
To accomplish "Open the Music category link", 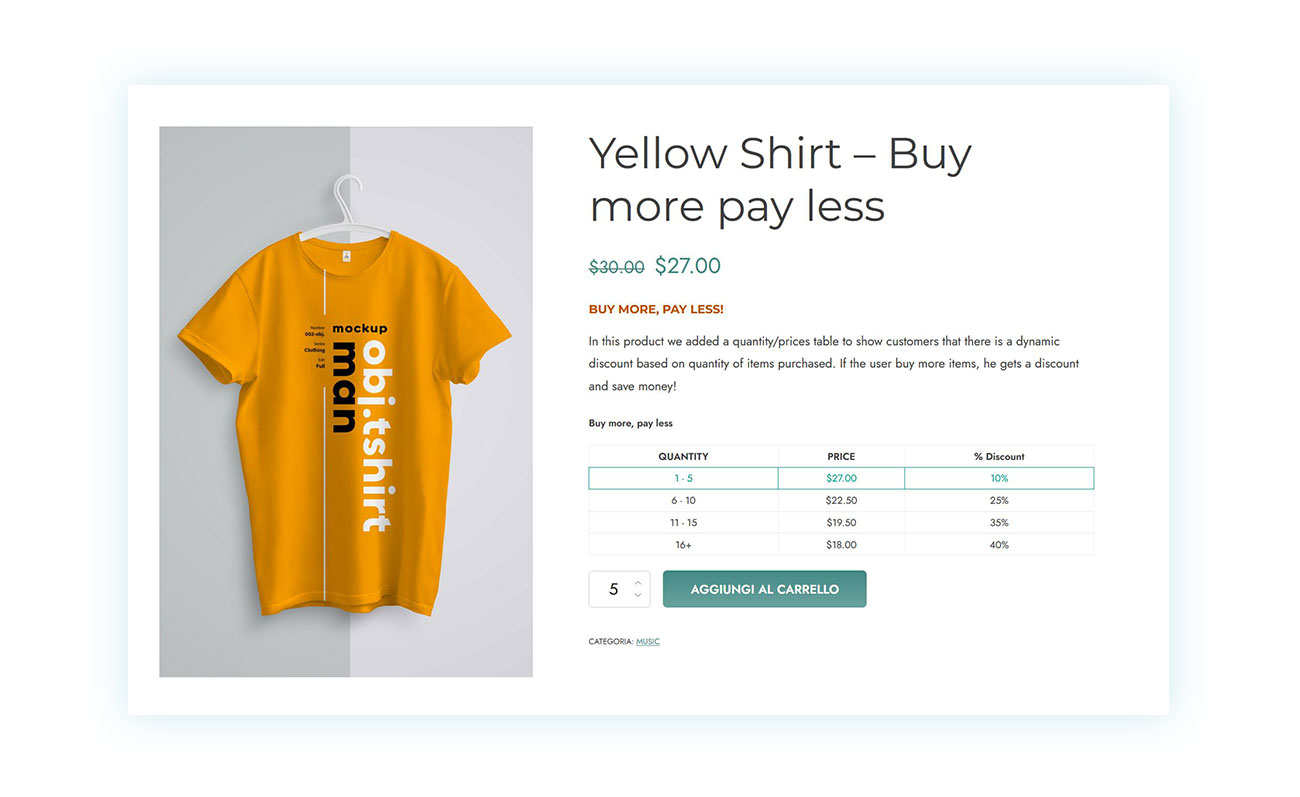I will point(648,641).
